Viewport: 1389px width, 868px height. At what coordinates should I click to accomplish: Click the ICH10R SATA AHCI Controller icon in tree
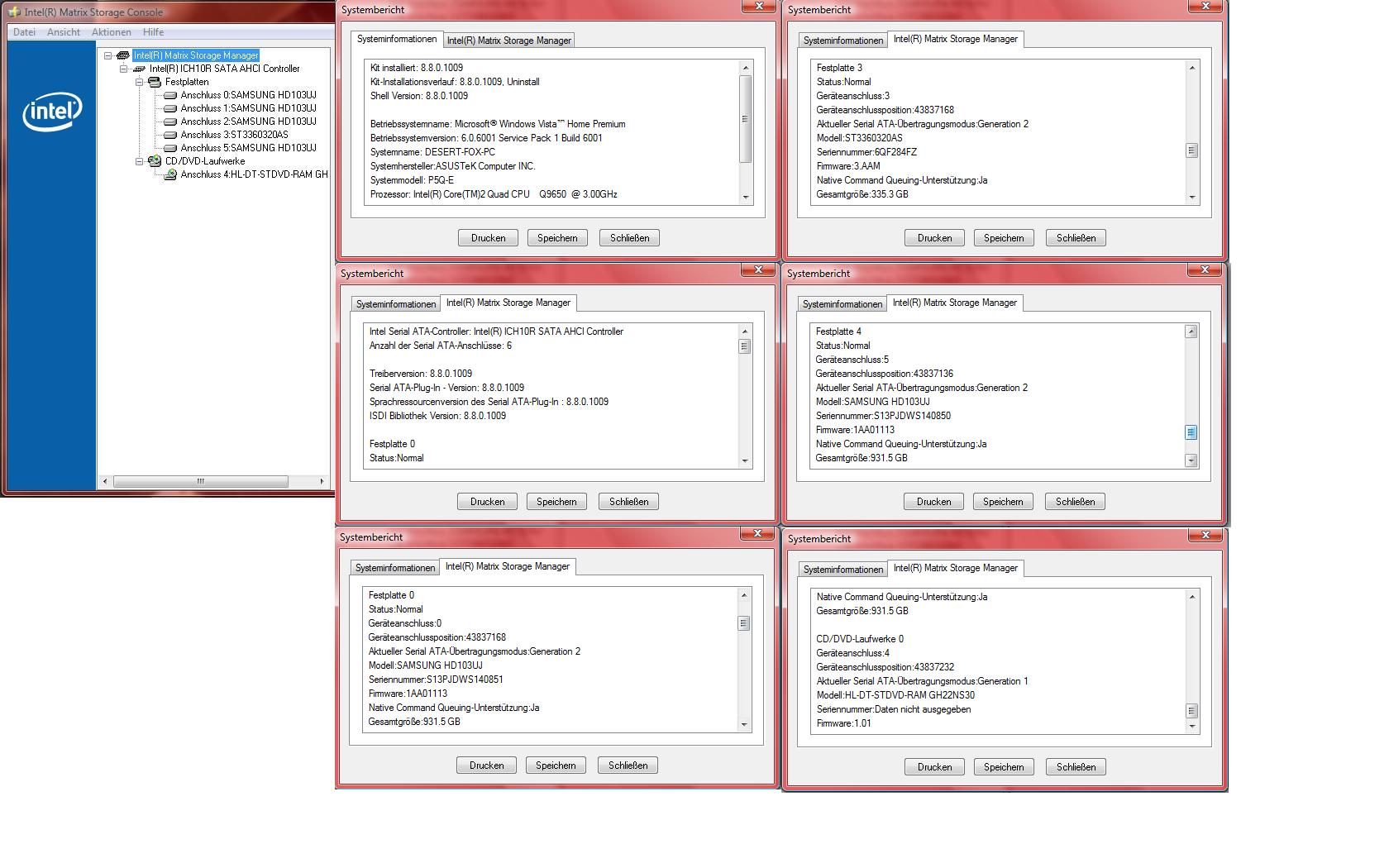[x=139, y=69]
